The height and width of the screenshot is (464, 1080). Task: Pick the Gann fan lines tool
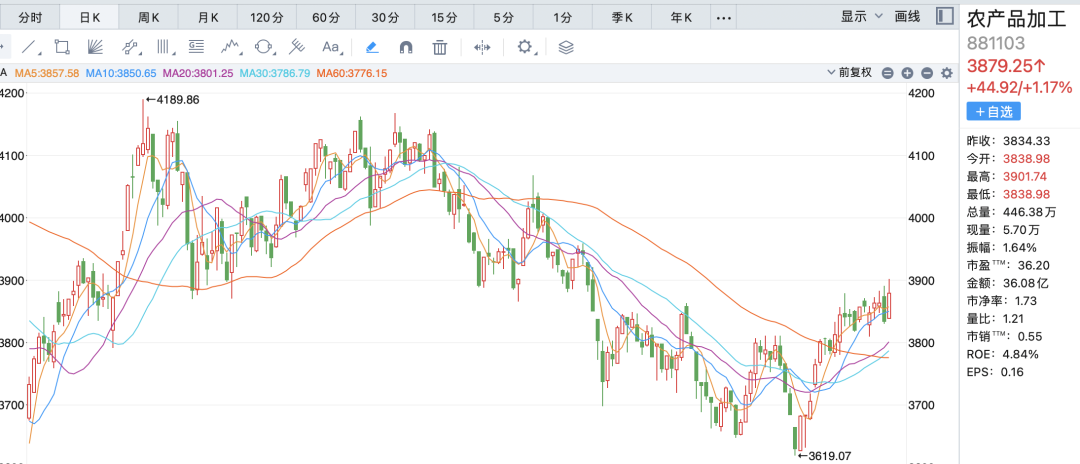(96, 46)
